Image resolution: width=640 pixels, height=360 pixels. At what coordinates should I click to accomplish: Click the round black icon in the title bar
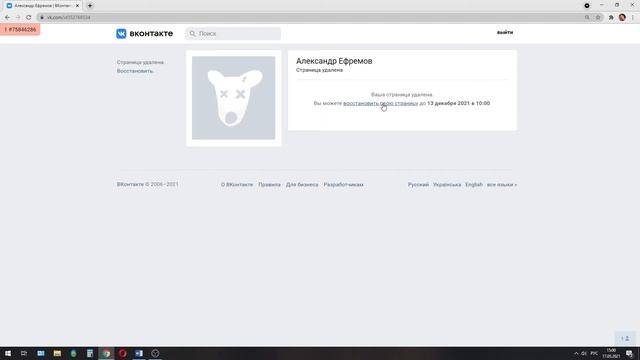(587, 6)
